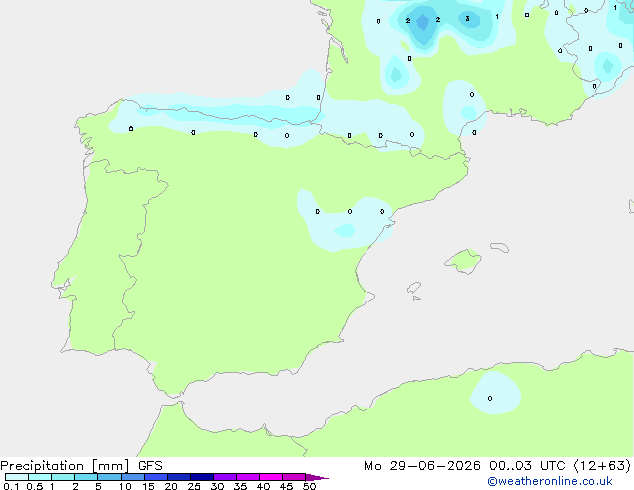Image resolution: width=634 pixels, height=490 pixels.
Task: Select the 40–45 mm magenta legend swatch
Action: pyautogui.click(x=271, y=477)
